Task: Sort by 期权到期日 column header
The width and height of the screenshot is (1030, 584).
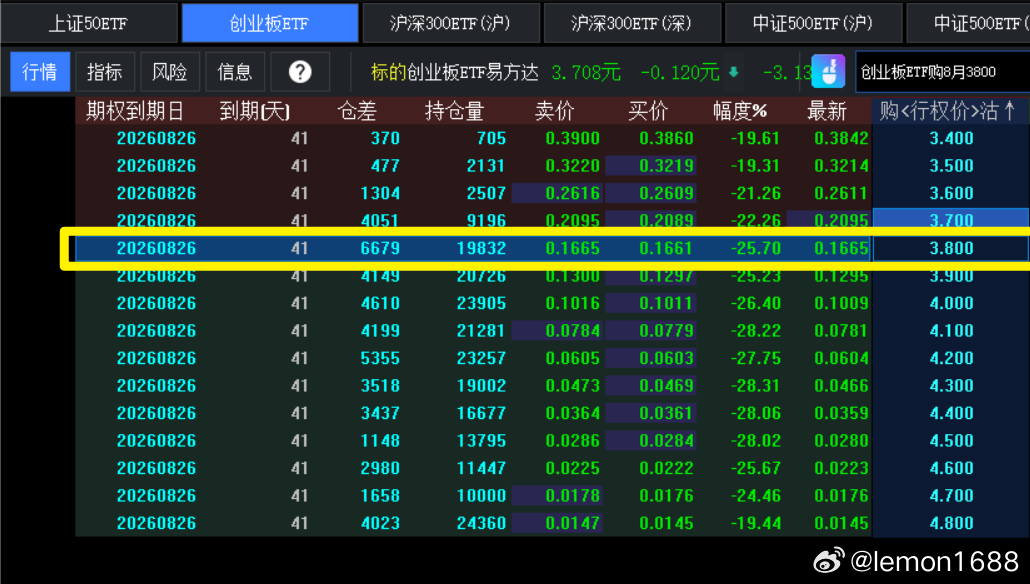Action: 135,111
